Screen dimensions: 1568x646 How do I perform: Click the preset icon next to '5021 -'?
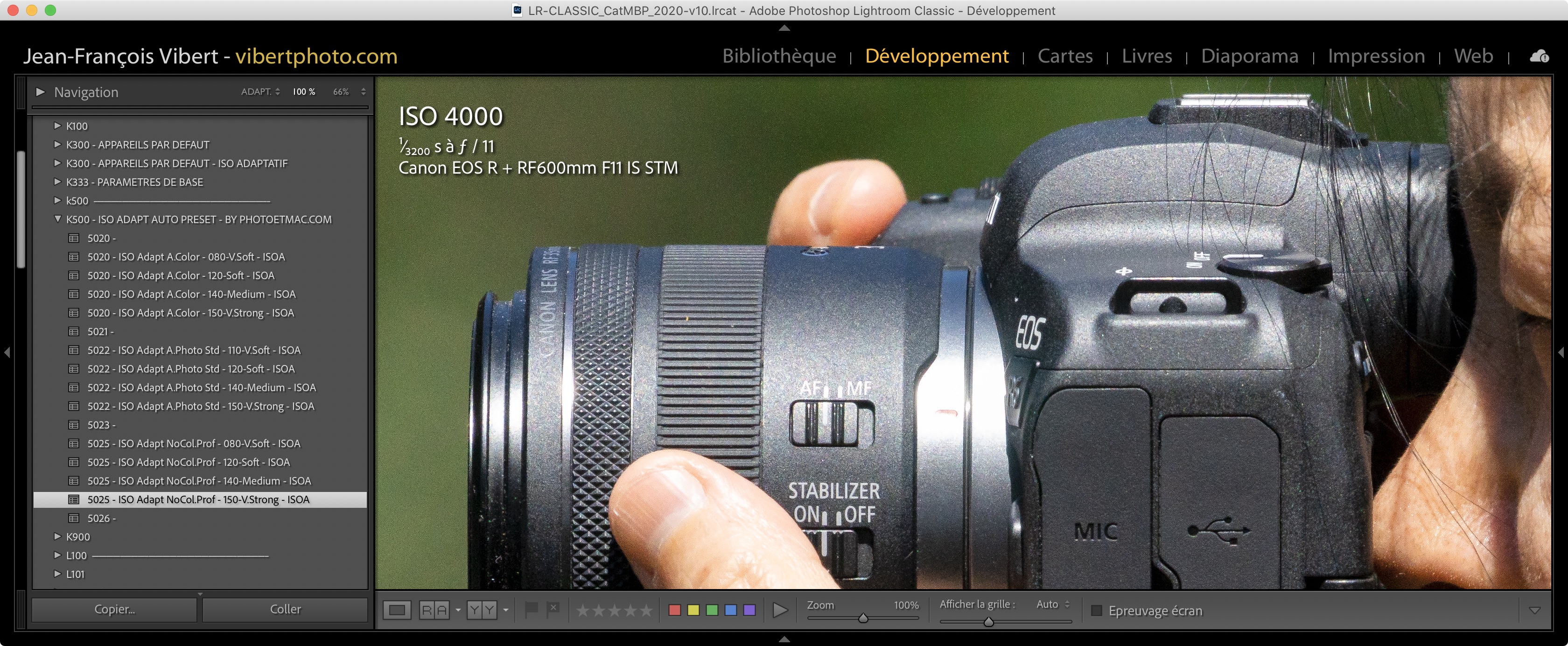(74, 332)
